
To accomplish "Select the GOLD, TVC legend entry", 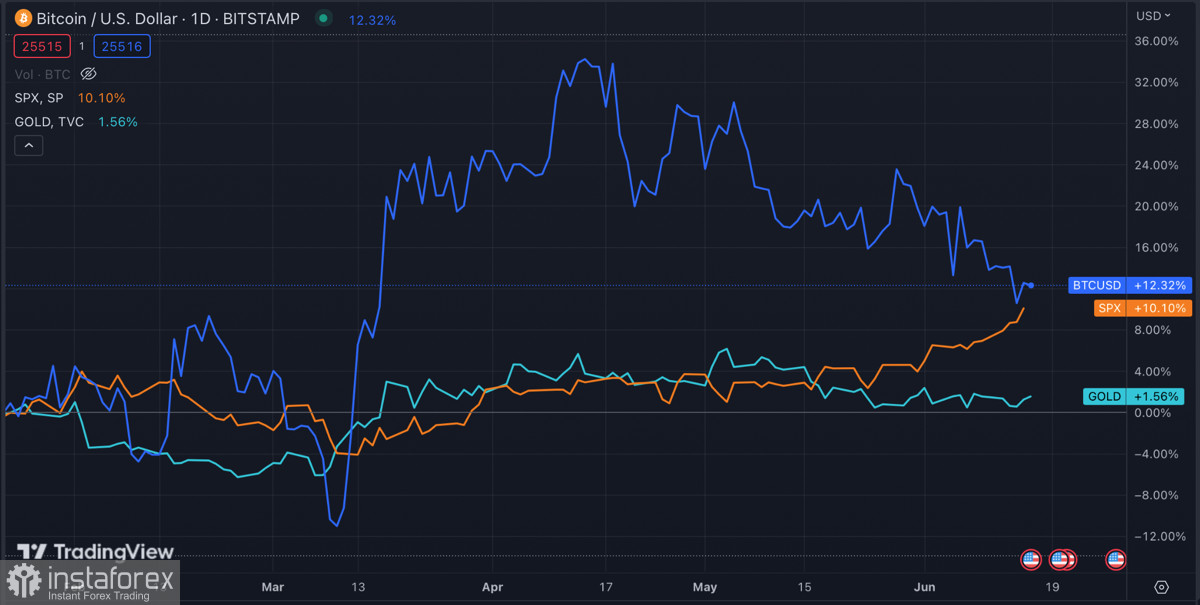I will 50,122.
